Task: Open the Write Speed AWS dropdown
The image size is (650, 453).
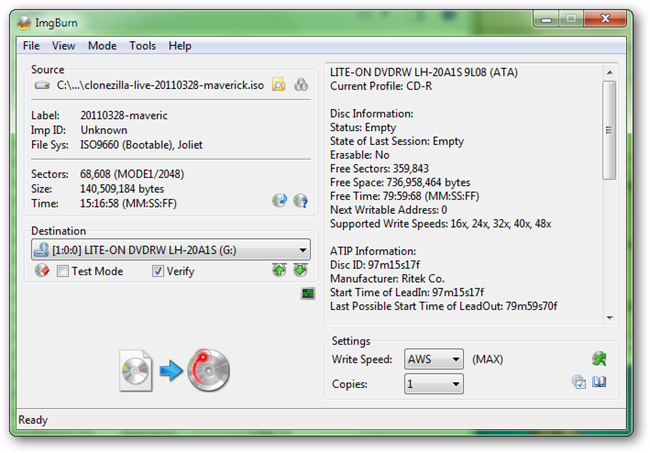Action: coord(434,359)
